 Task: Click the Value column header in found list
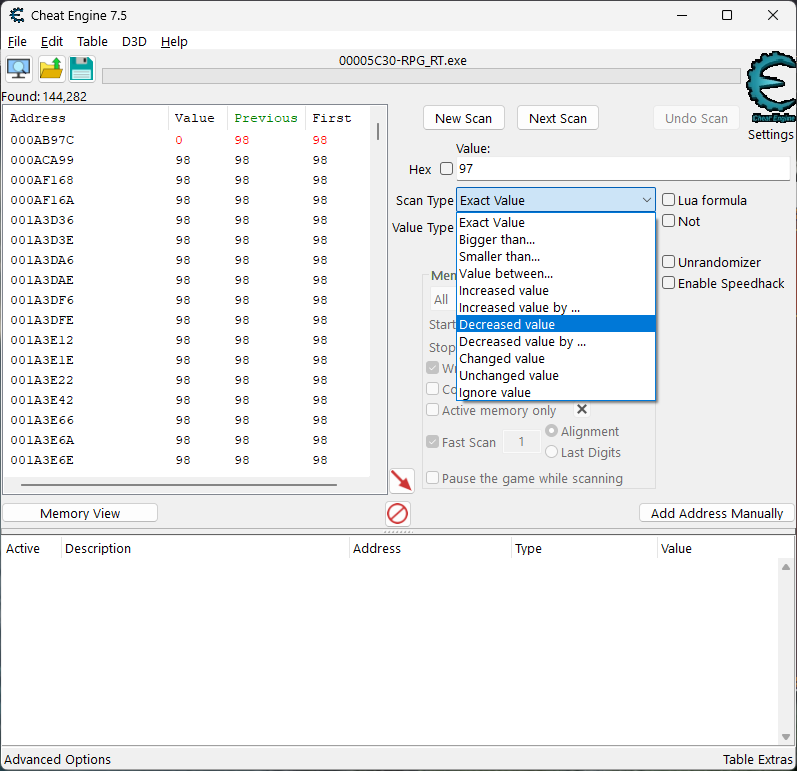[x=198, y=118]
